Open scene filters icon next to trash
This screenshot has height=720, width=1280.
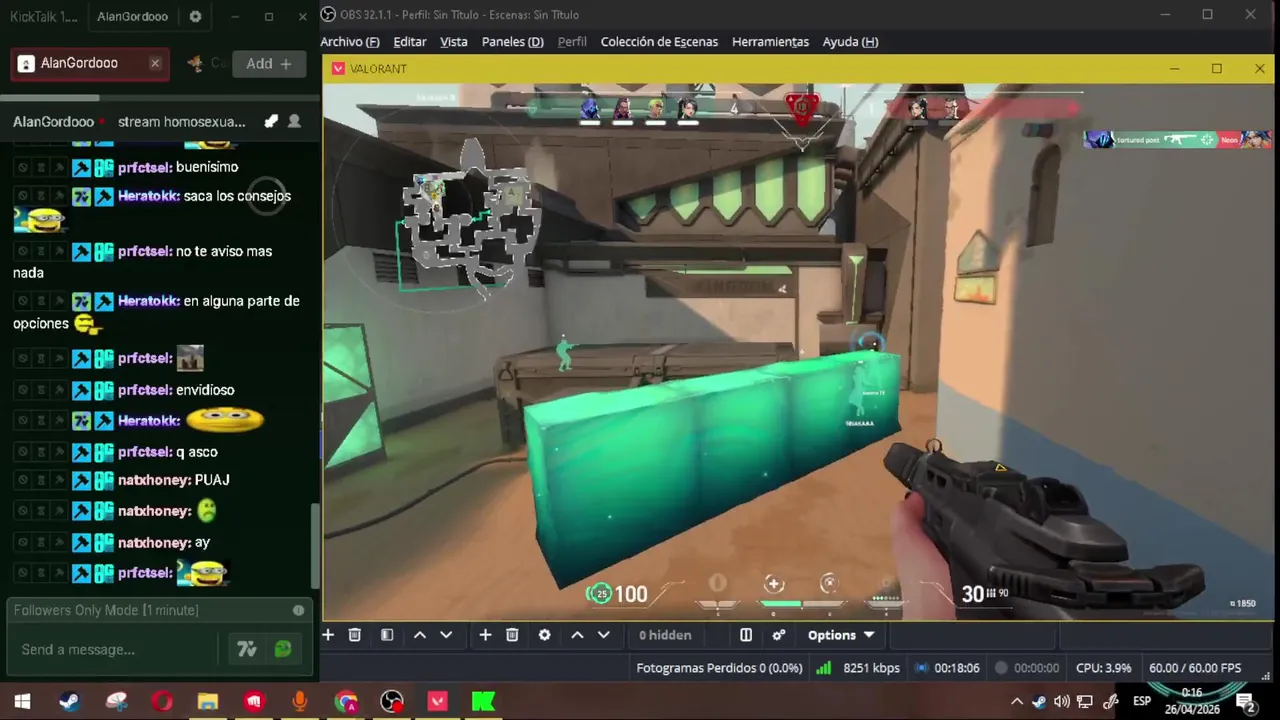[387, 635]
